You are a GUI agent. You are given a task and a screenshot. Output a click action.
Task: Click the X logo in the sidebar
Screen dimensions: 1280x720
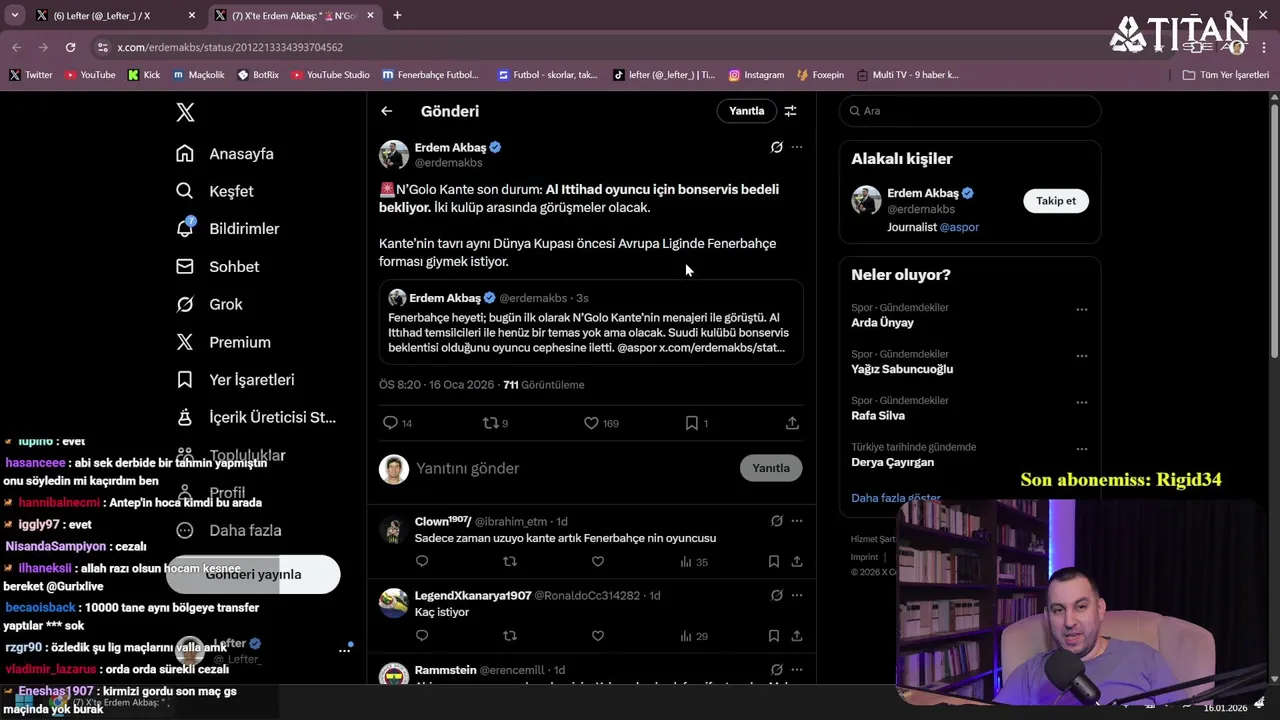[185, 112]
